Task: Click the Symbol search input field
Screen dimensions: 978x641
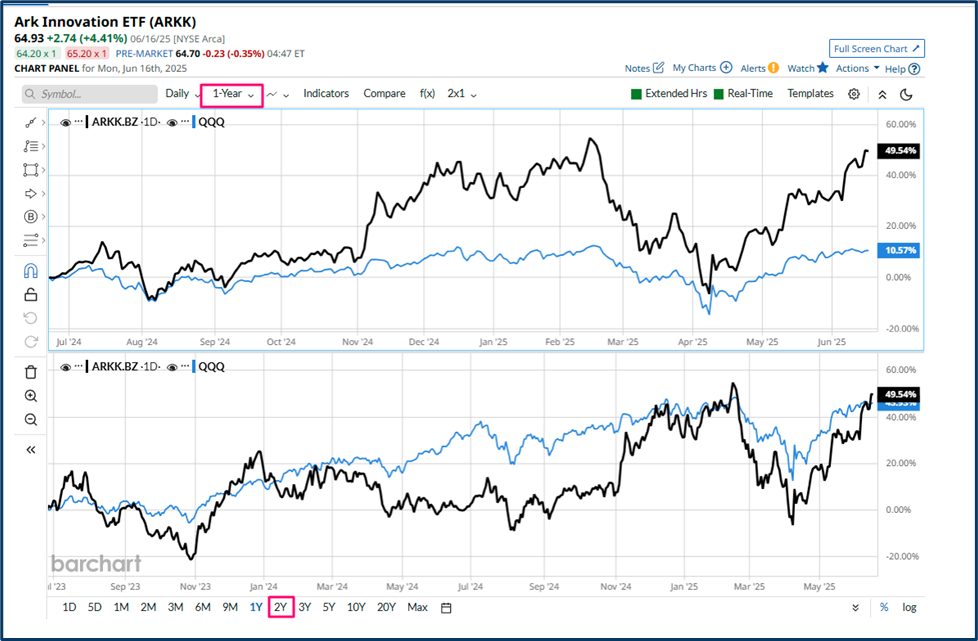Action: tap(88, 93)
